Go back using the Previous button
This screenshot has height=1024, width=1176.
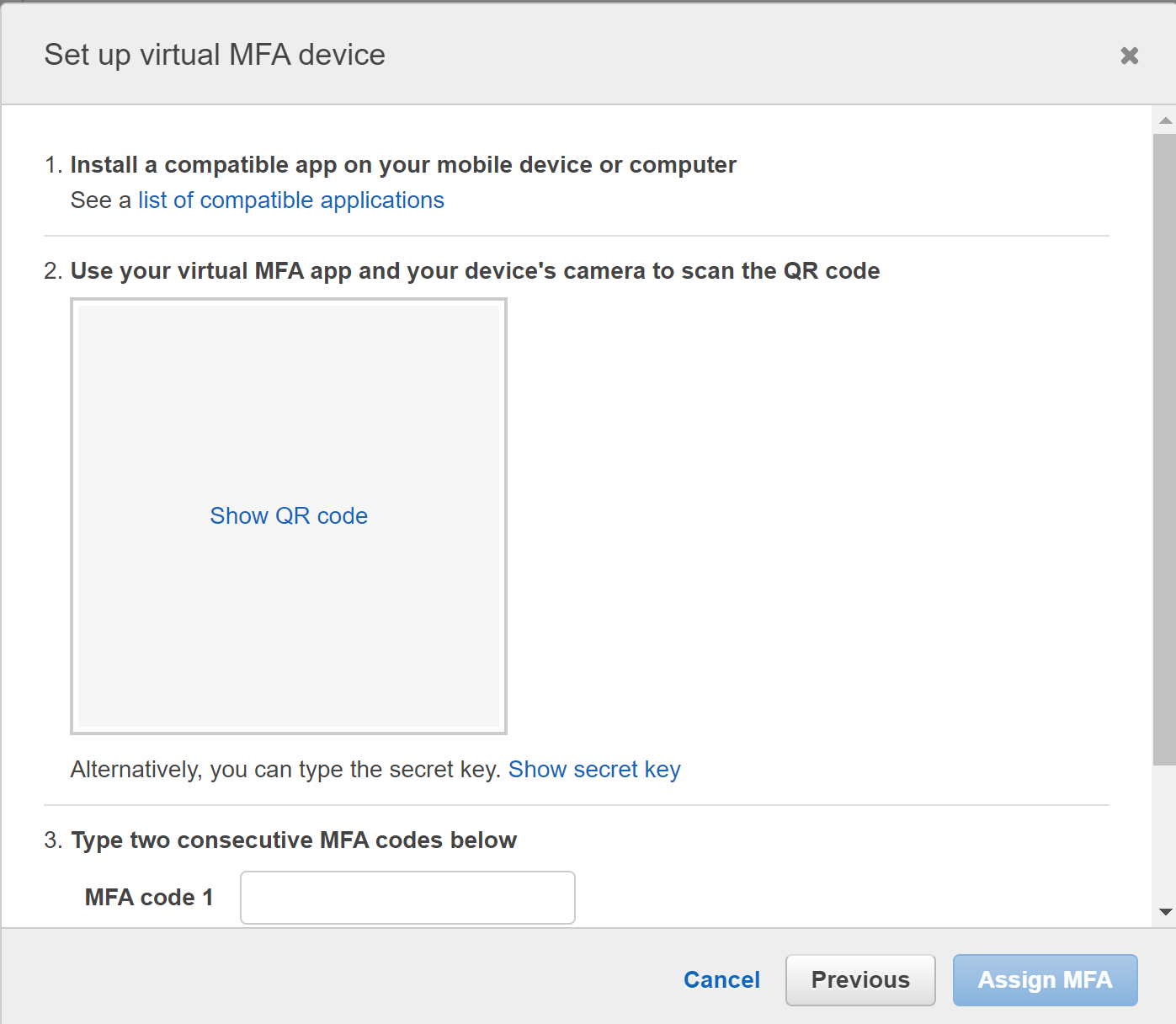pos(859,980)
